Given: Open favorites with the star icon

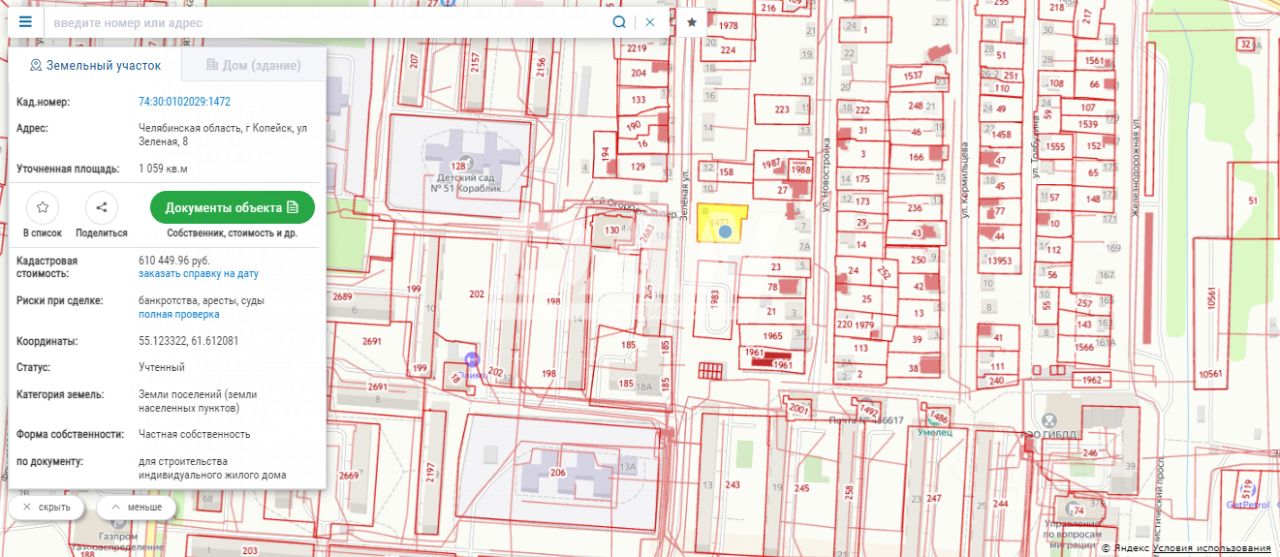Looking at the screenshot, I should point(692,22).
